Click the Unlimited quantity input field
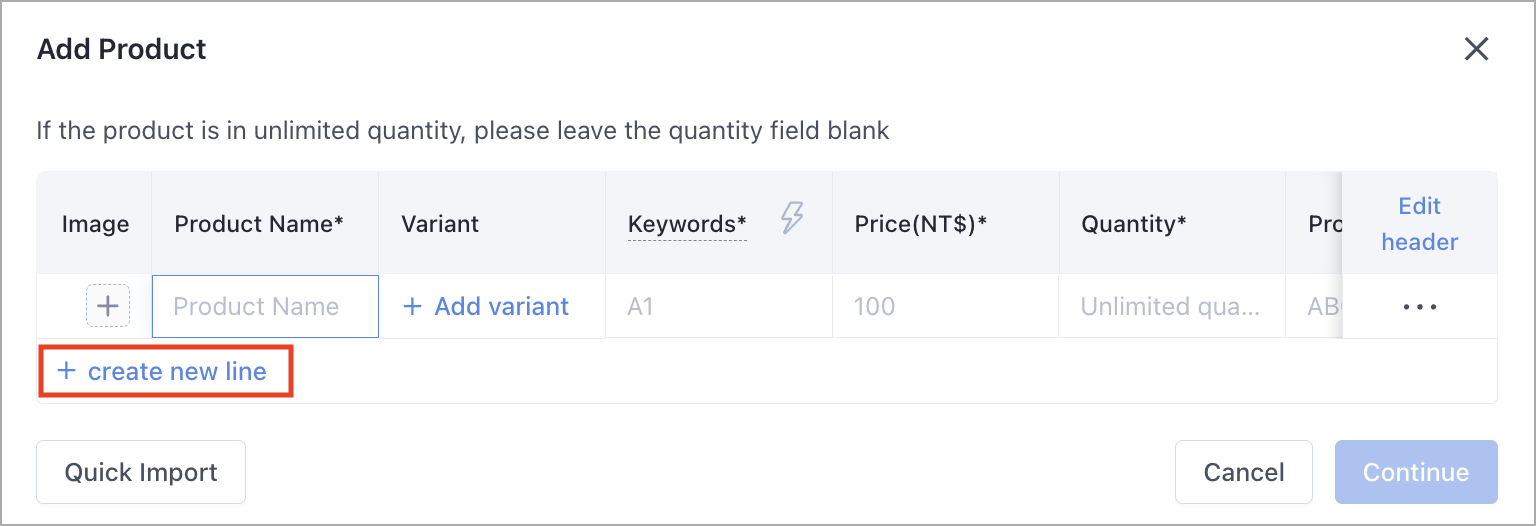Image resolution: width=1536 pixels, height=526 pixels. [x=1172, y=306]
